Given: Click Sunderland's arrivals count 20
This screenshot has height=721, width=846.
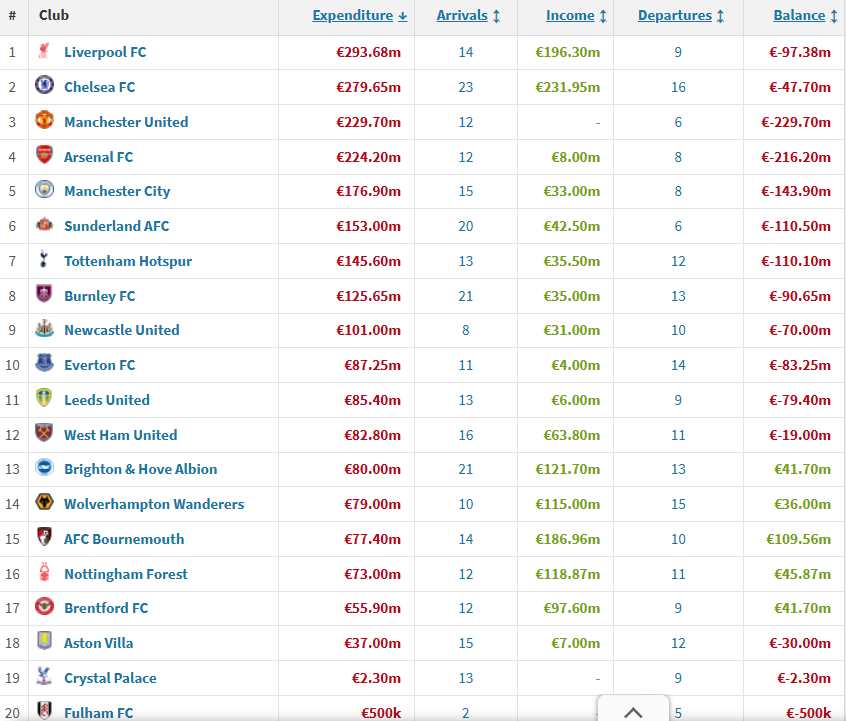Looking at the screenshot, I should click(466, 226).
